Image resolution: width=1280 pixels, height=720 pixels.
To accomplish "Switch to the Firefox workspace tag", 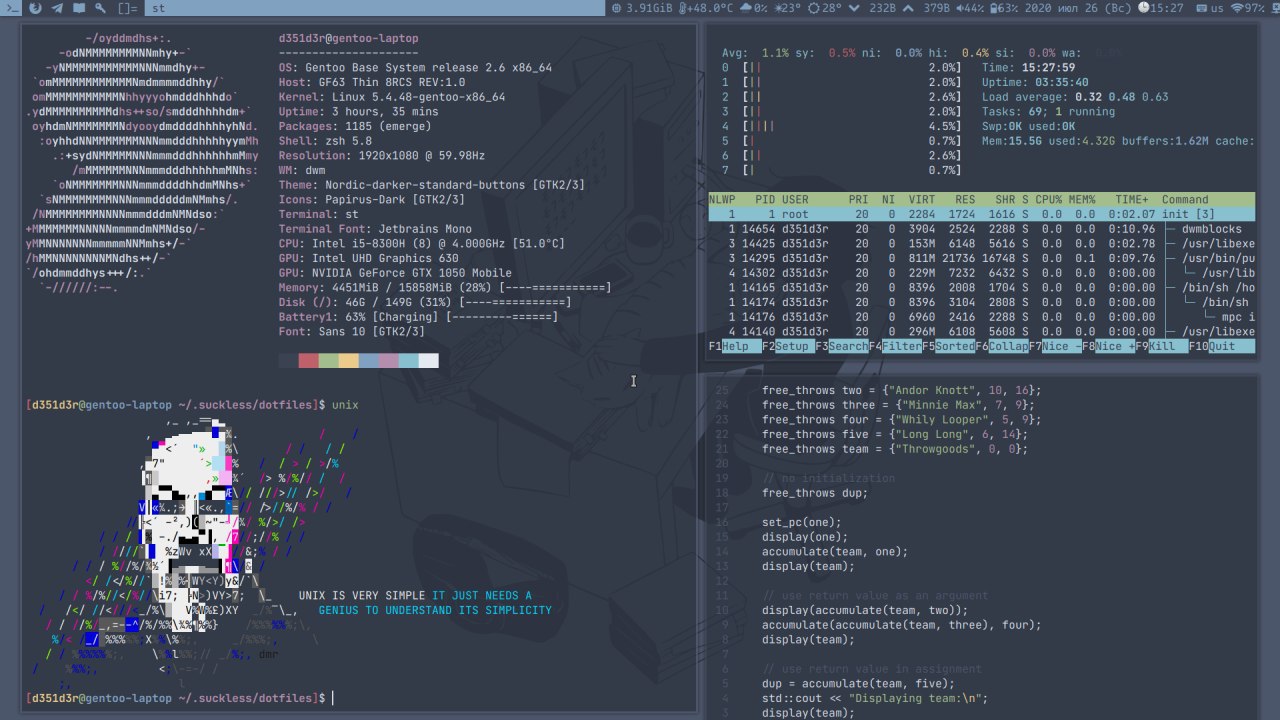I will click(35, 8).
